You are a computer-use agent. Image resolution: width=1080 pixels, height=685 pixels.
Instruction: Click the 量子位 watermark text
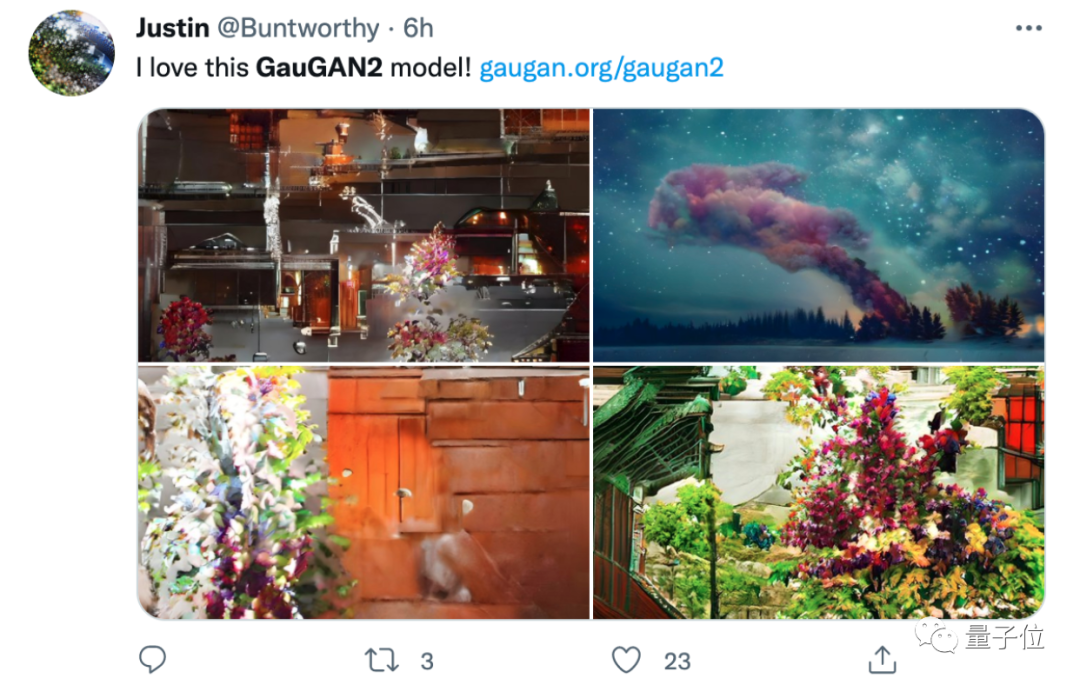tap(1004, 637)
